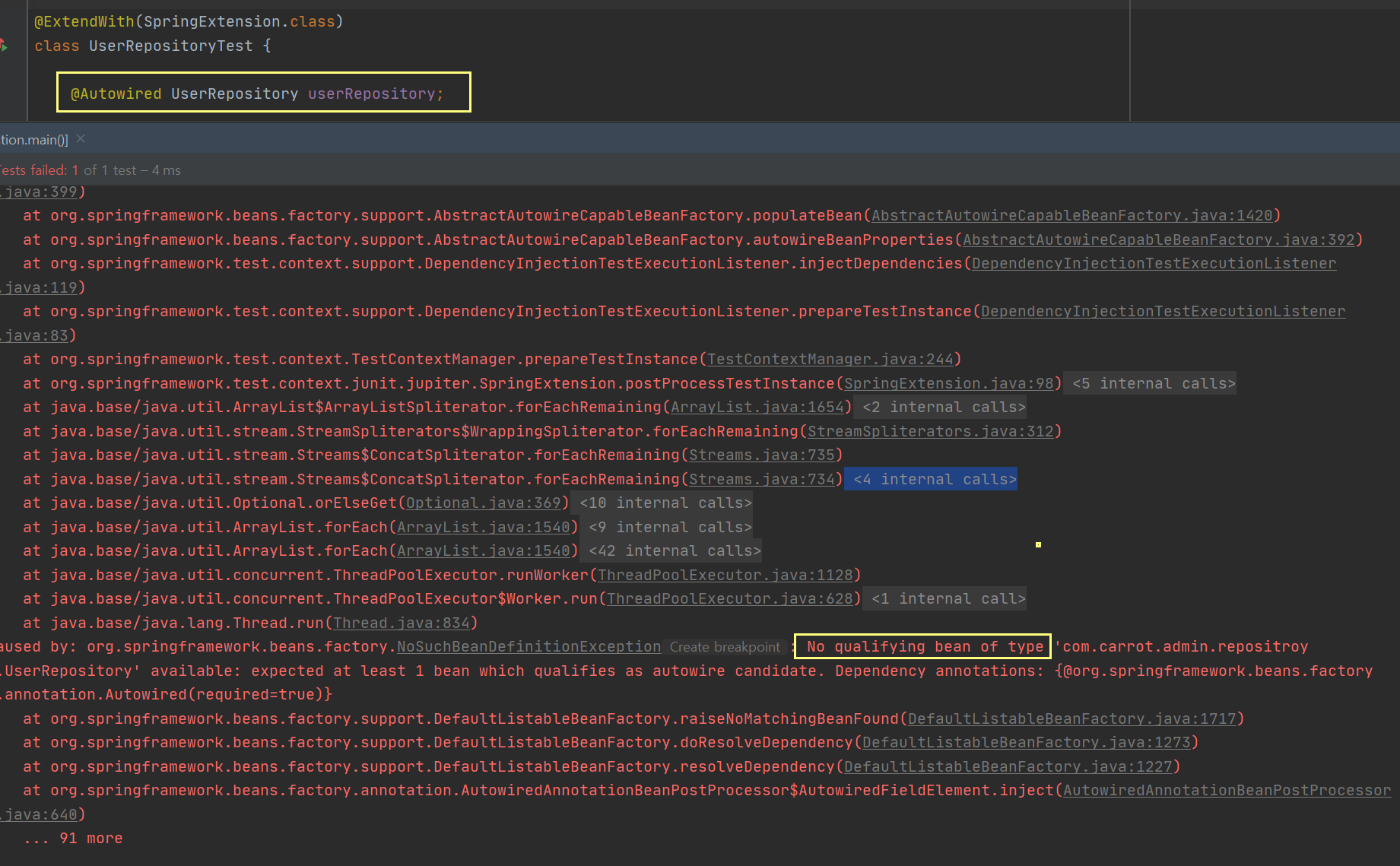The width and height of the screenshot is (1400, 866).
Task: Expand the 42 internal calls fold
Action: pos(671,551)
